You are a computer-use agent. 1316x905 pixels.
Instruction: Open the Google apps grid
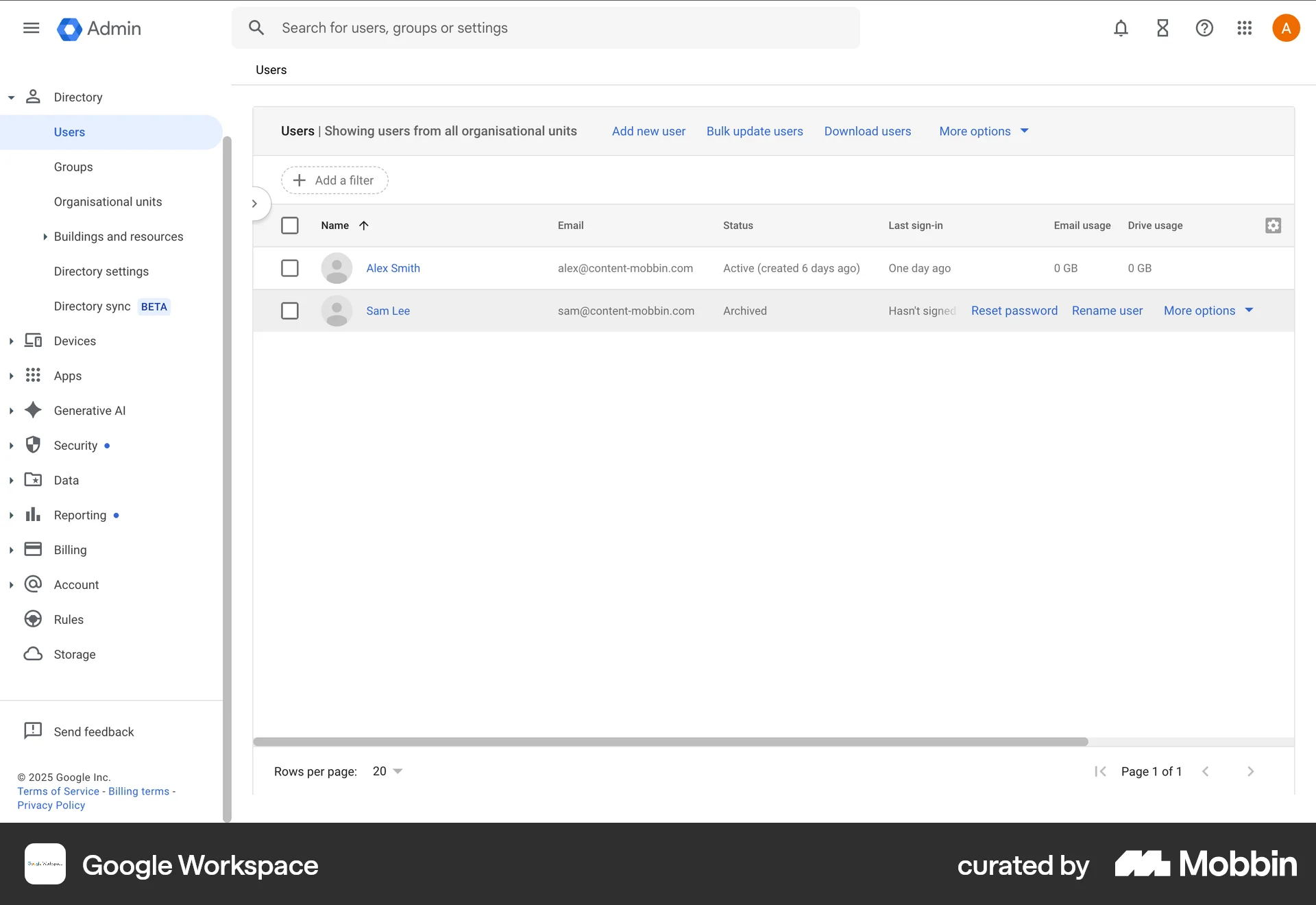(1245, 28)
